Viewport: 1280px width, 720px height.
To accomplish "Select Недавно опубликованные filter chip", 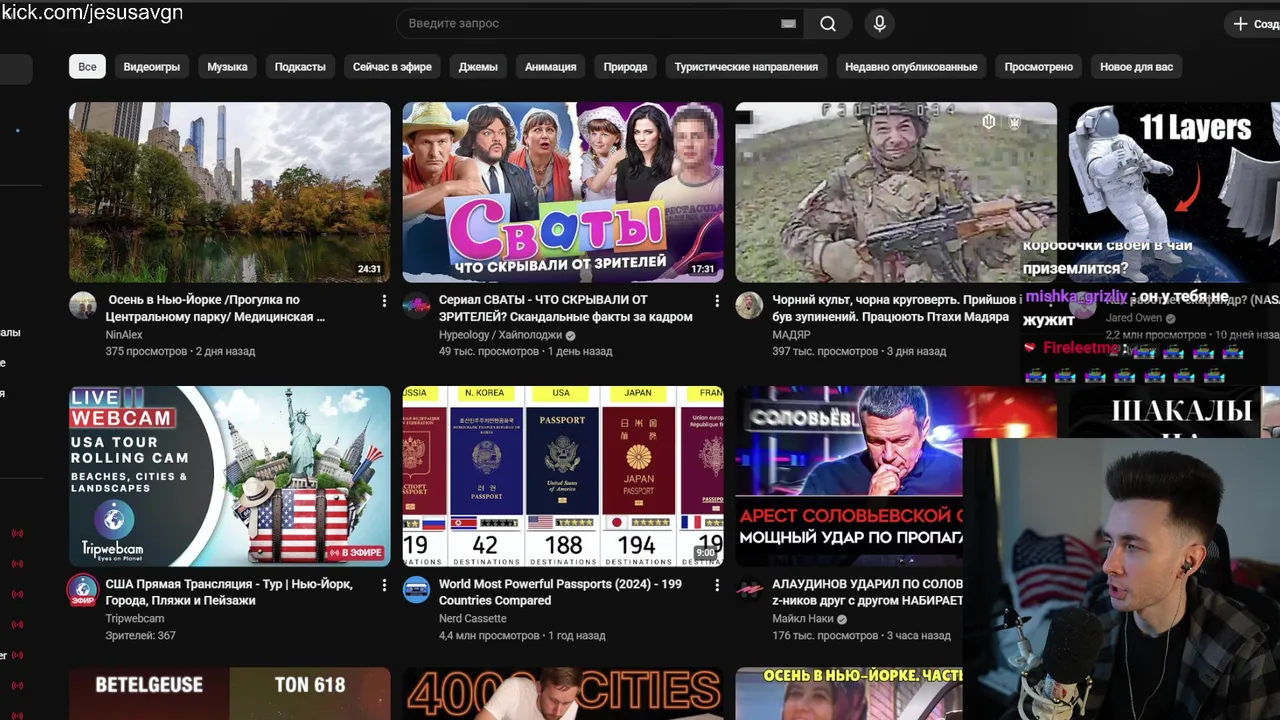I will (x=911, y=67).
